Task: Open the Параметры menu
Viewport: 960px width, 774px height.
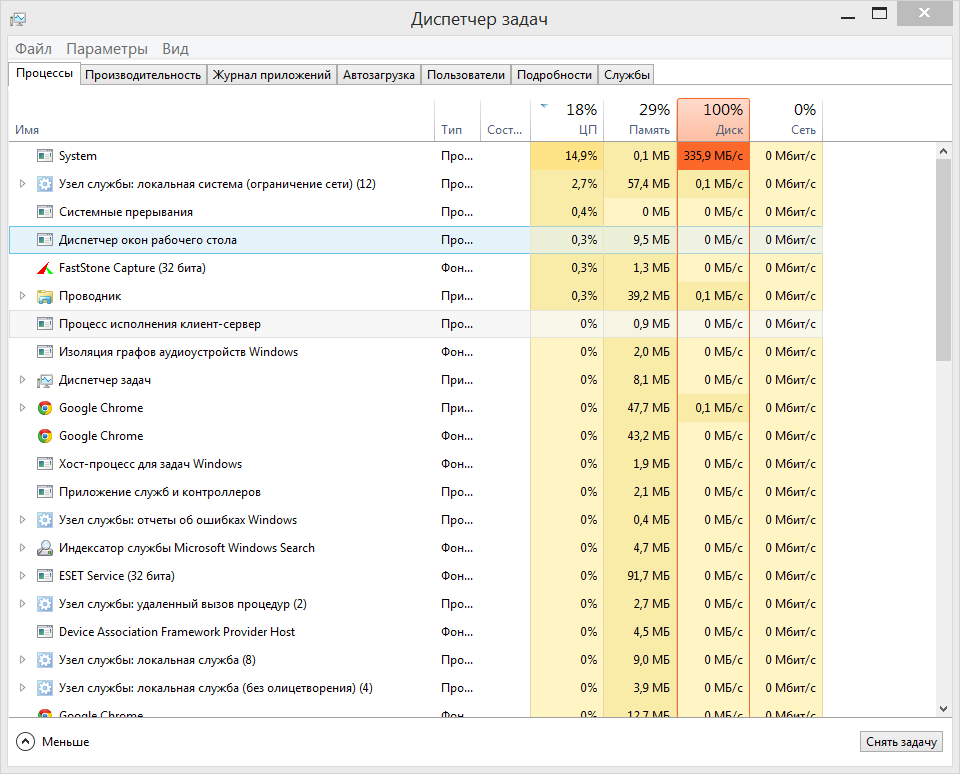Action: [x=107, y=49]
